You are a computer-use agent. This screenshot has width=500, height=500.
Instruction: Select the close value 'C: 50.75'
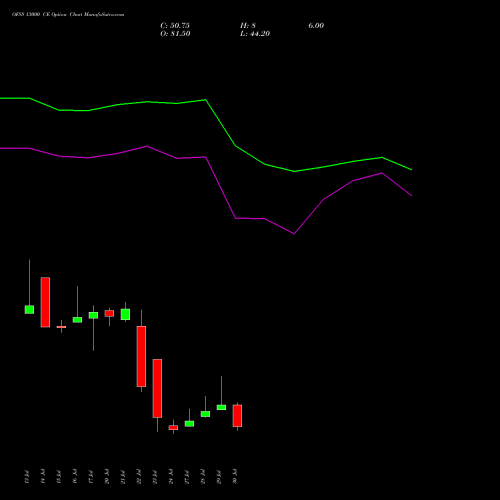pyautogui.click(x=175, y=26)
